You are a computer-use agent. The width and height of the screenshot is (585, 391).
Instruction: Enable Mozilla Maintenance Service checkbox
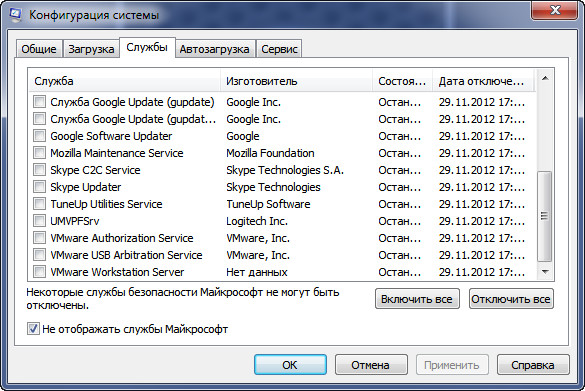point(39,153)
